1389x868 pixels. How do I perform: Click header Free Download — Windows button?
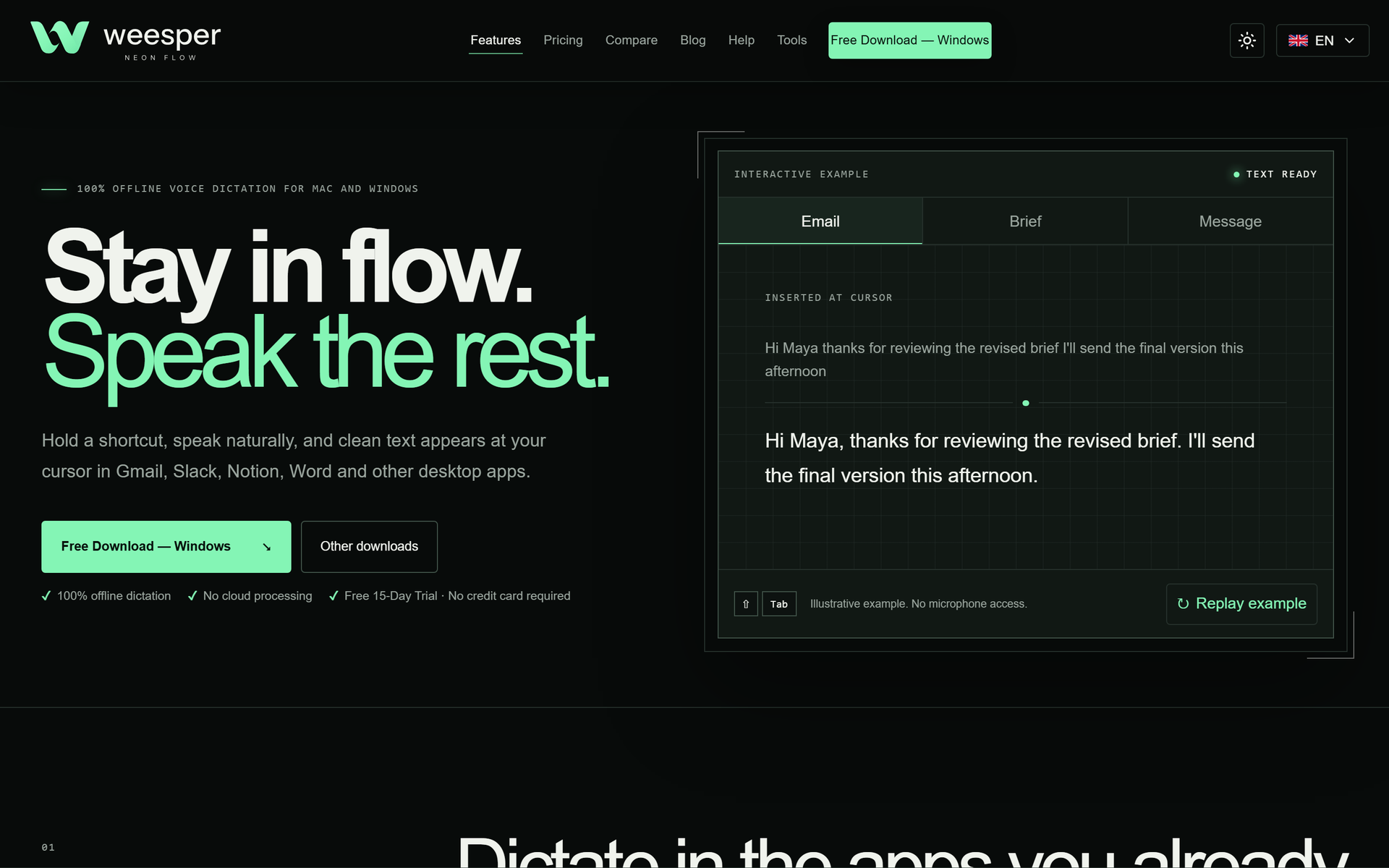(x=909, y=41)
